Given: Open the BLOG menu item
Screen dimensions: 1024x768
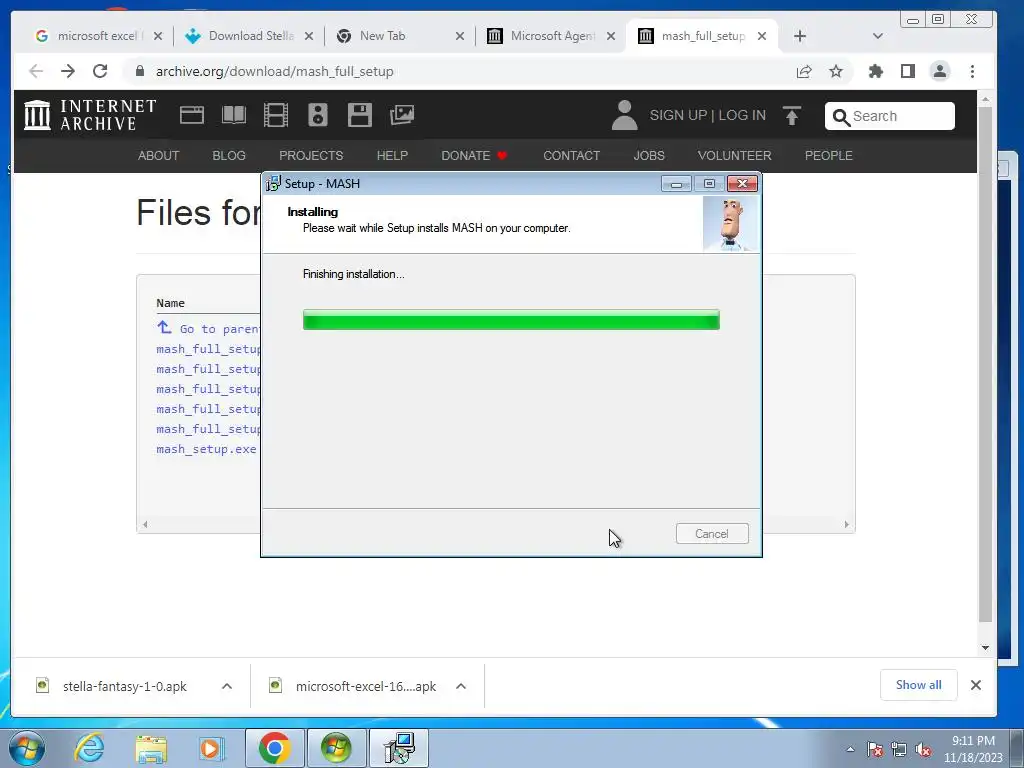Looking at the screenshot, I should 229,155.
